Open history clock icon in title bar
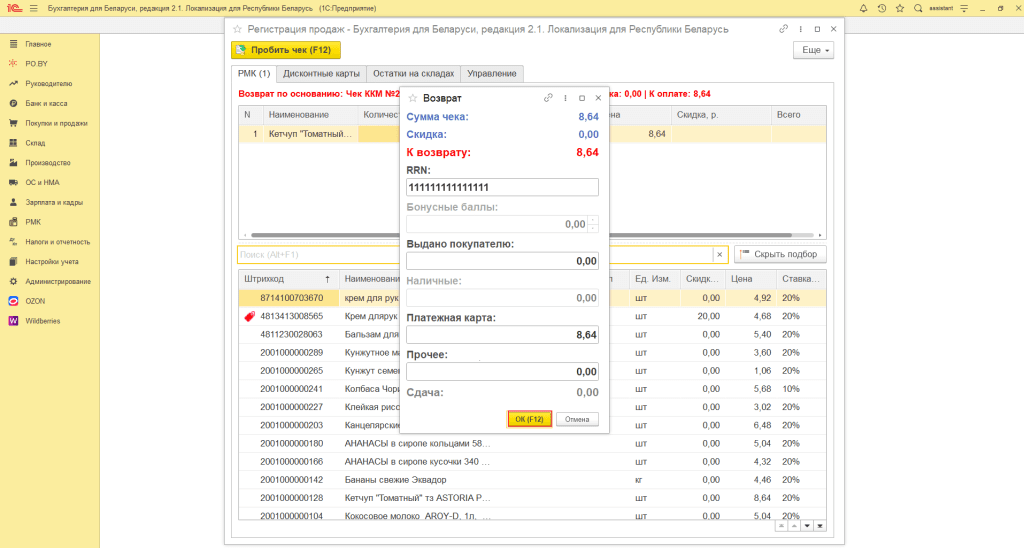This screenshot has width=1024, height=548. pyautogui.click(x=882, y=8)
